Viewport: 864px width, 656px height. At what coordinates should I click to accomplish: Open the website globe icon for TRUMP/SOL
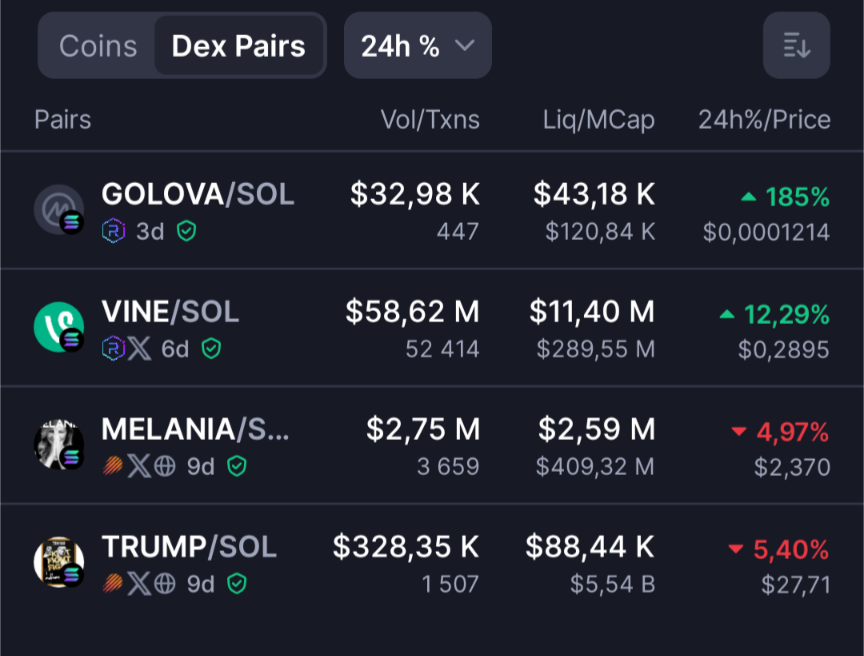(x=165, y=583)
